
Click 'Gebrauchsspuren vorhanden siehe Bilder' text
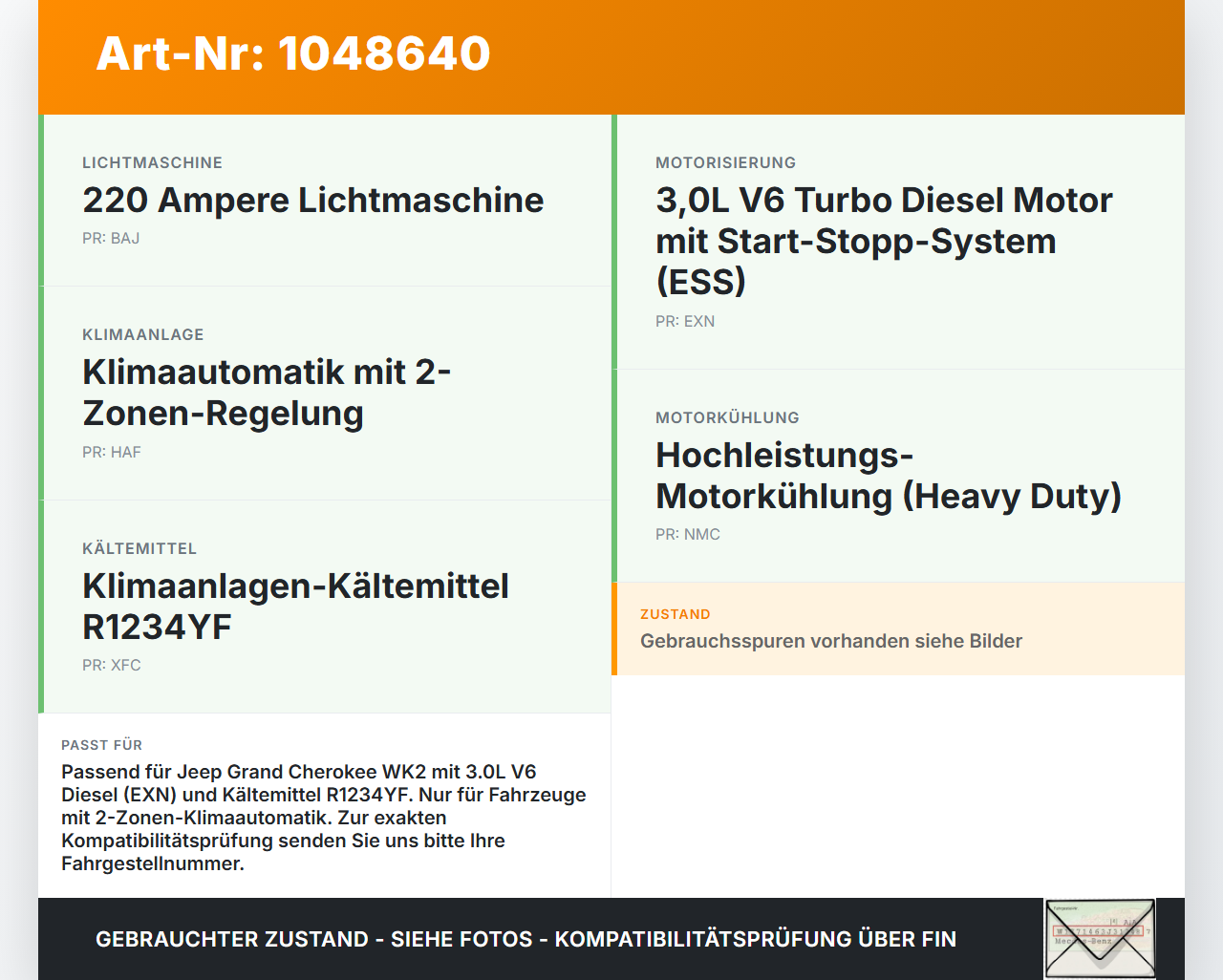pos(831,641)
